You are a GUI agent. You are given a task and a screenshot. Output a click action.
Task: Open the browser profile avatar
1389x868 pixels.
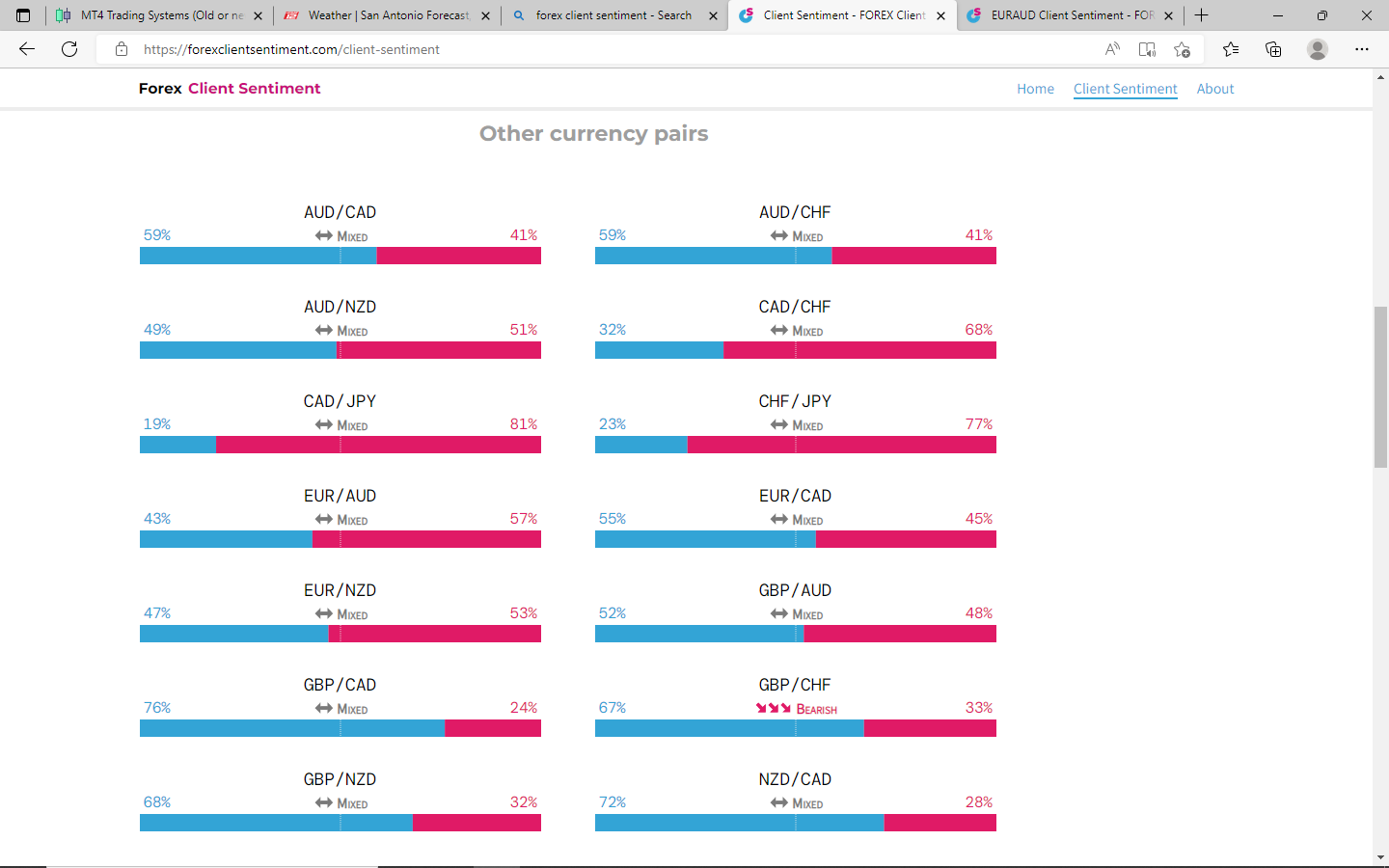point(1318,49)
